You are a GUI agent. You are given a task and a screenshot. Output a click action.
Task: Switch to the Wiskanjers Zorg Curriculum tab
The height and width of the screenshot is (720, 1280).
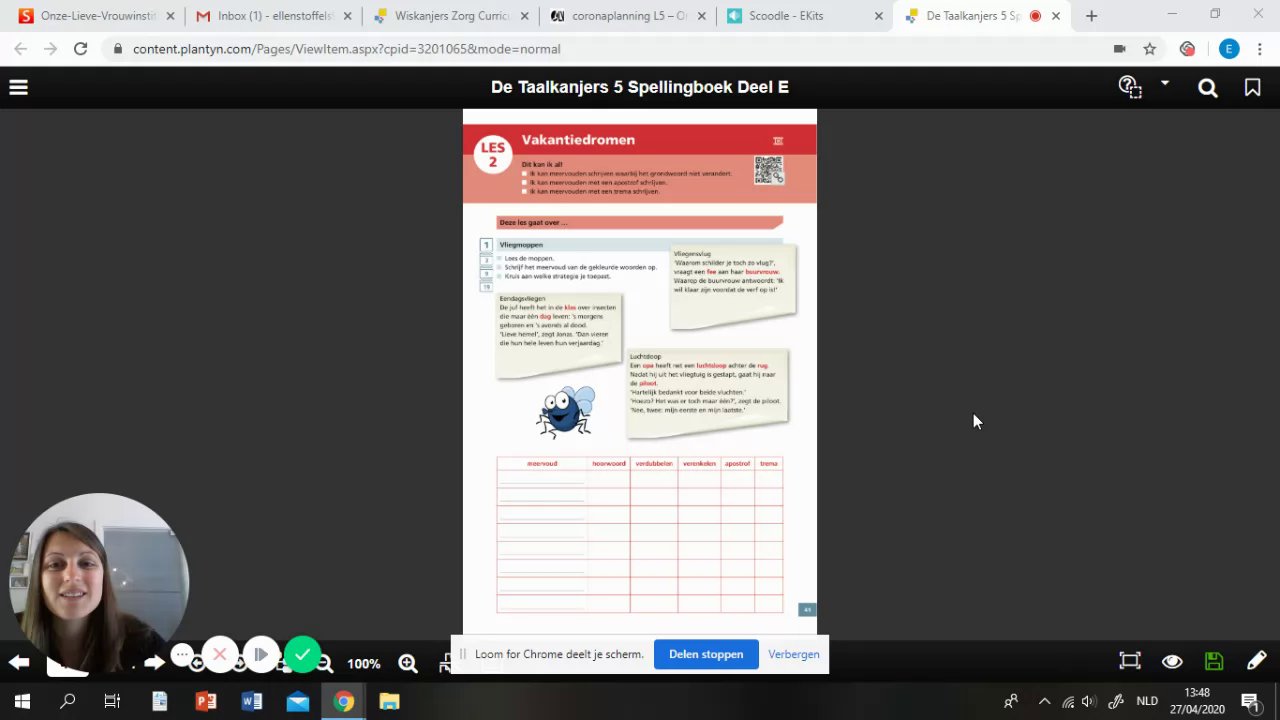click(x=451, y=16)
